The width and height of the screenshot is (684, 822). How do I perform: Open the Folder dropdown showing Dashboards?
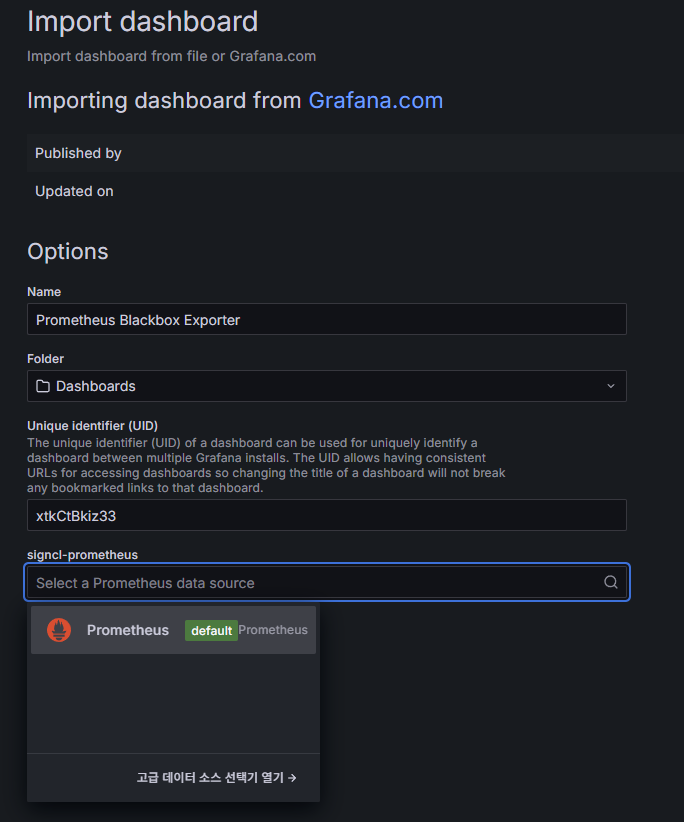point(327,386)
